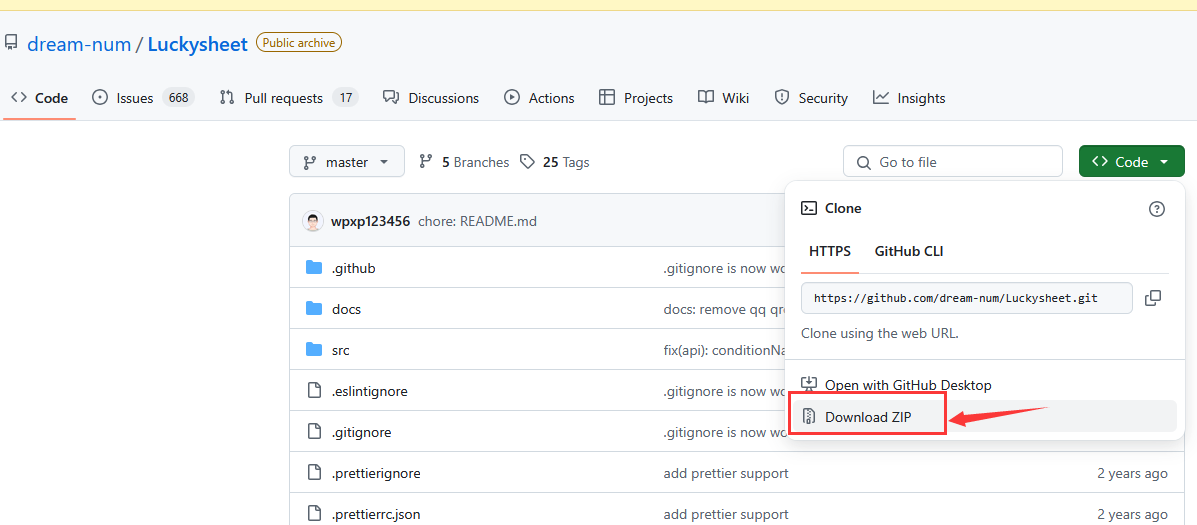Open the Luckysheet repository link
The height and width of the screenshot is (525, 1197).
(198, 44)
